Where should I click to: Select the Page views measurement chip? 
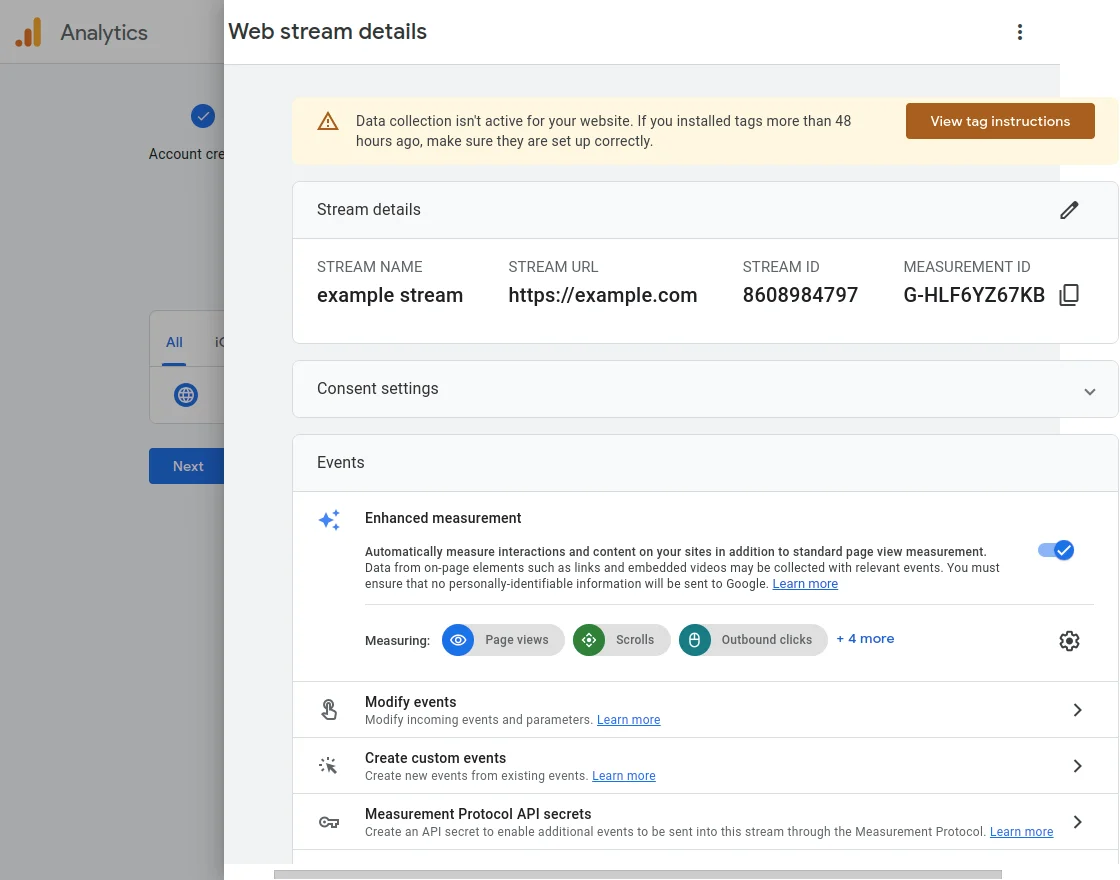pos(503,640)
